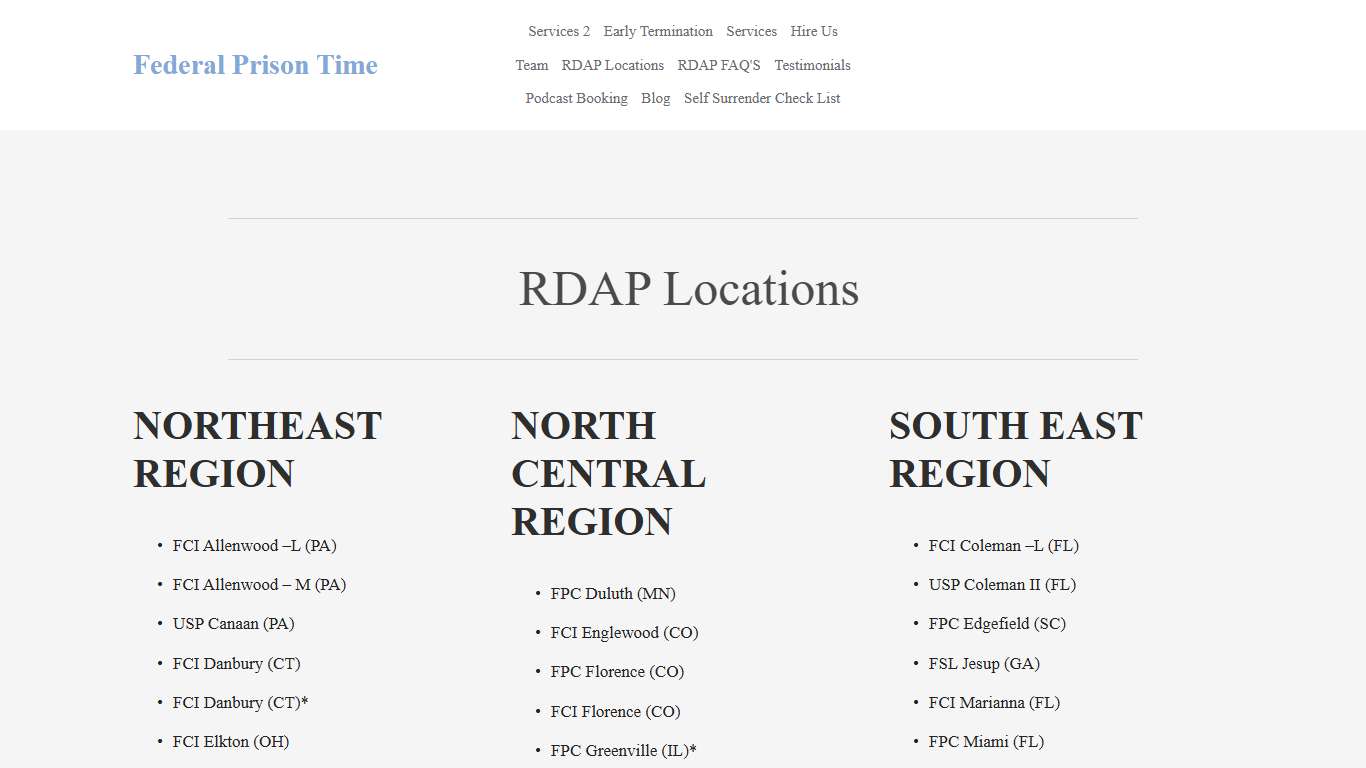Open the RDAP FAQ'S page
The image size is (1366, 768).
719,65
